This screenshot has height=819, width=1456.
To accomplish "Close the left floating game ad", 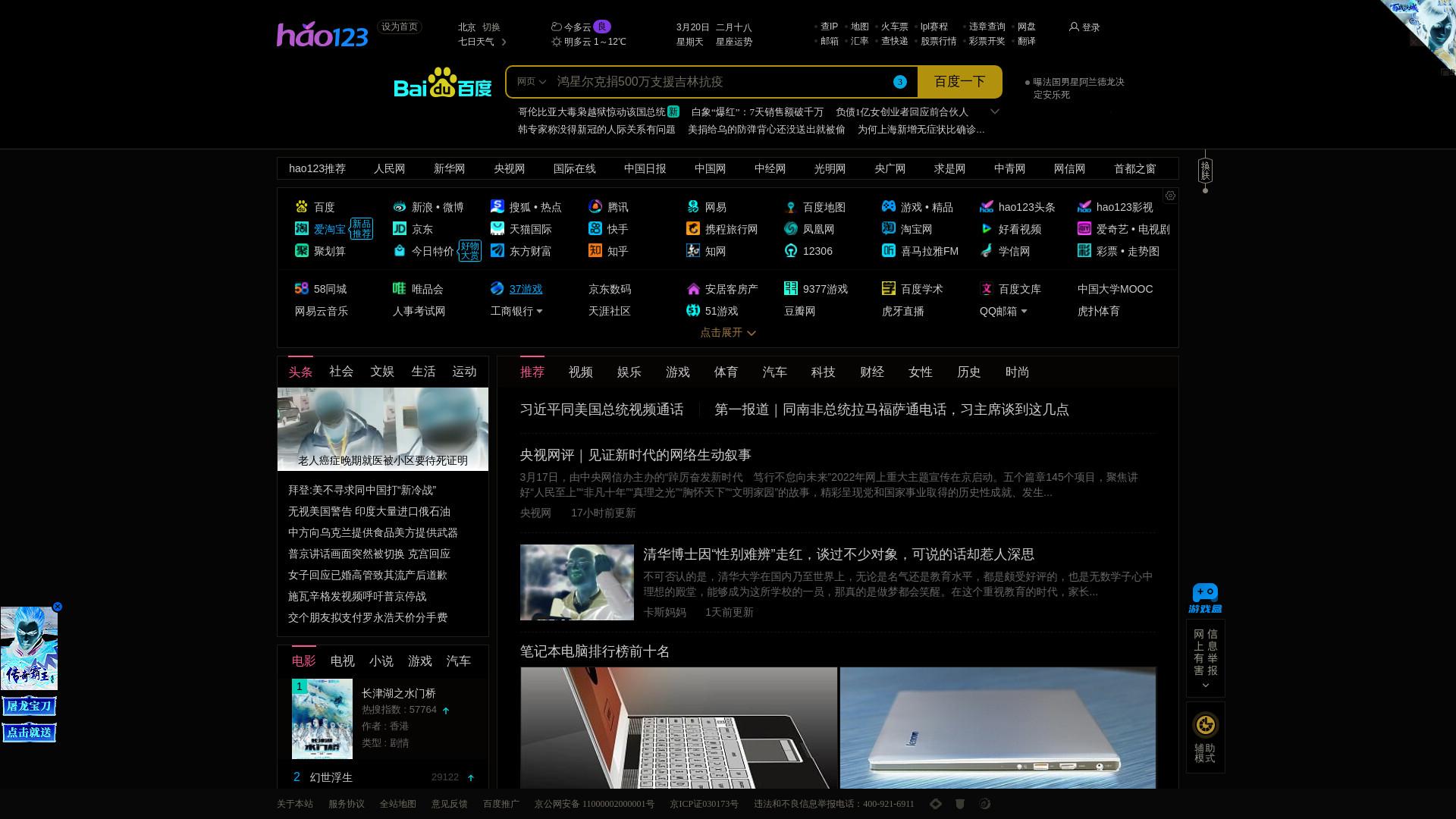I will (x=57, y=607).
